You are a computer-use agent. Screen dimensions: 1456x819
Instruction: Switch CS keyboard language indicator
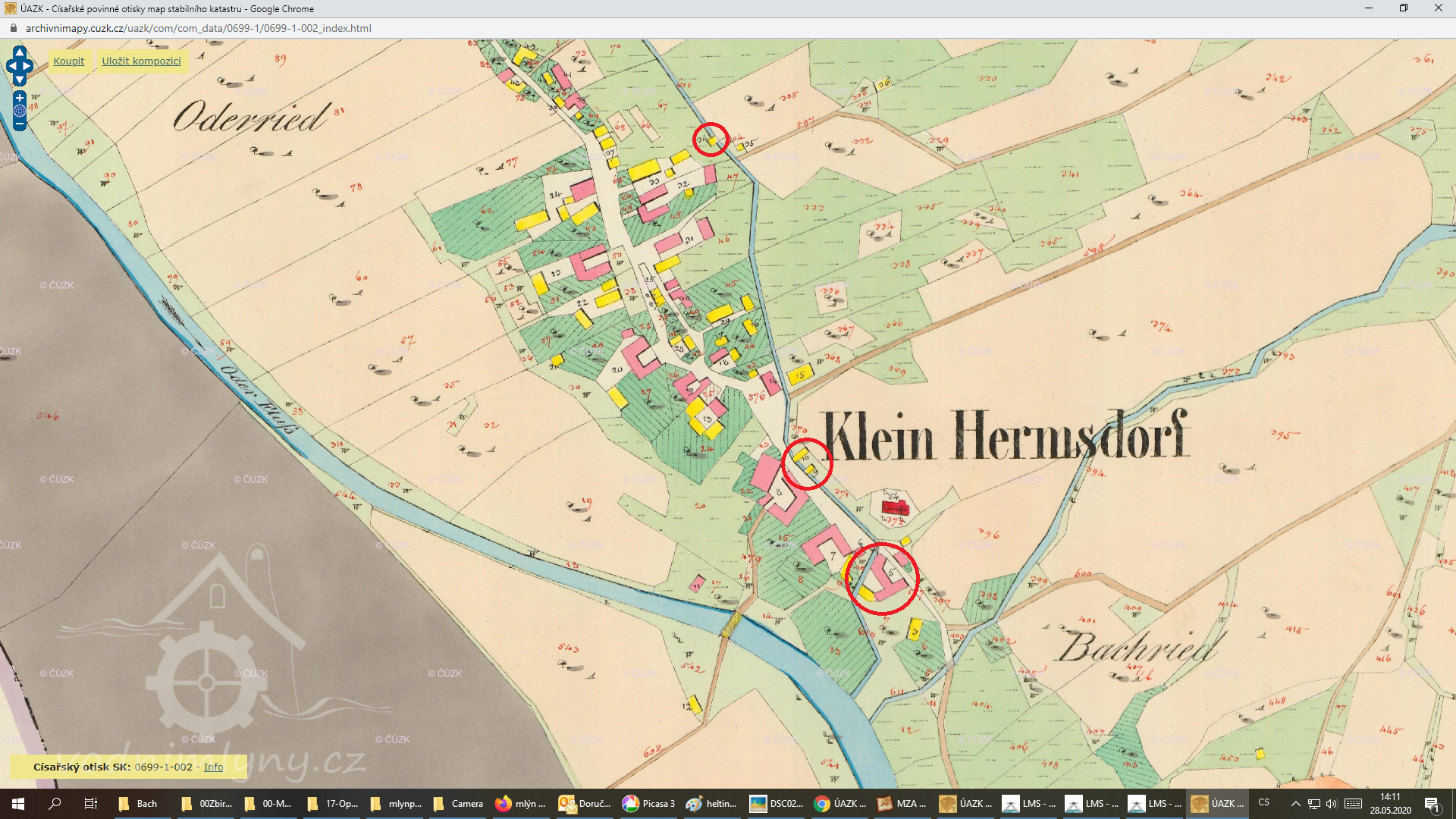(x=1263, y=802)
